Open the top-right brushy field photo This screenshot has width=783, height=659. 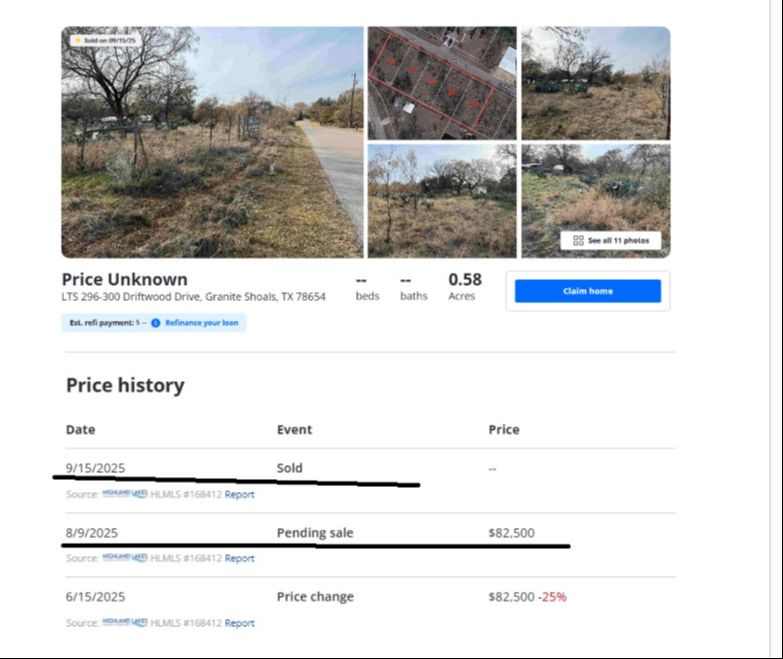[595, 83]
